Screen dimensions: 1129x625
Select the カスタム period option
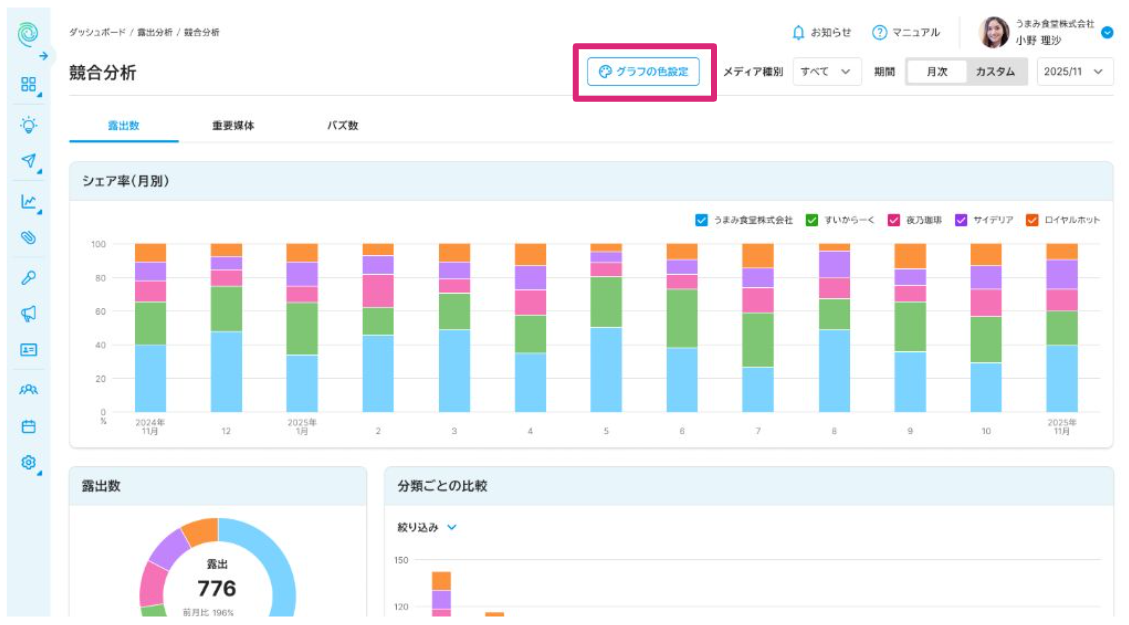[995, 72]
